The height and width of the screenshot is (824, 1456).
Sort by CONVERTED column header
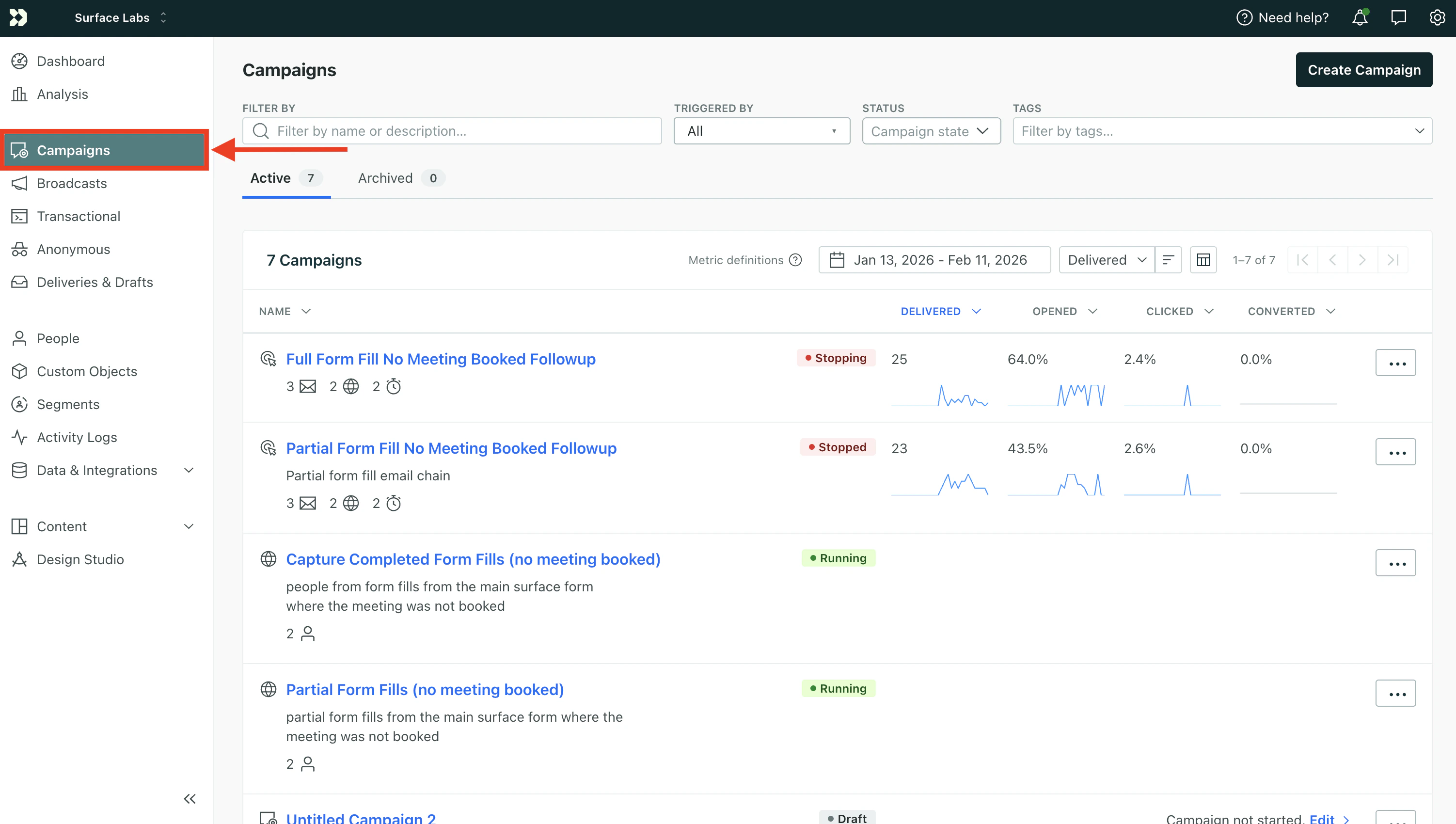(x=1291, y=311)
